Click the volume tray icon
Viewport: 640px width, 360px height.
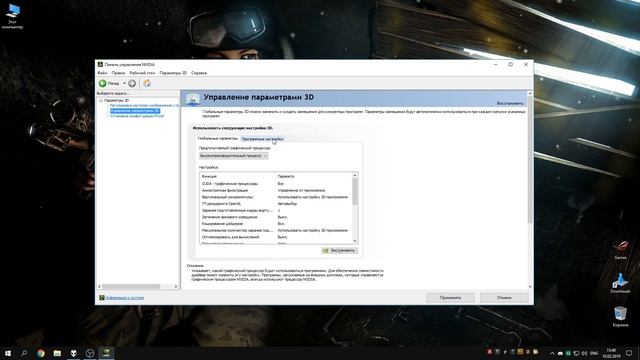[584, 353]
